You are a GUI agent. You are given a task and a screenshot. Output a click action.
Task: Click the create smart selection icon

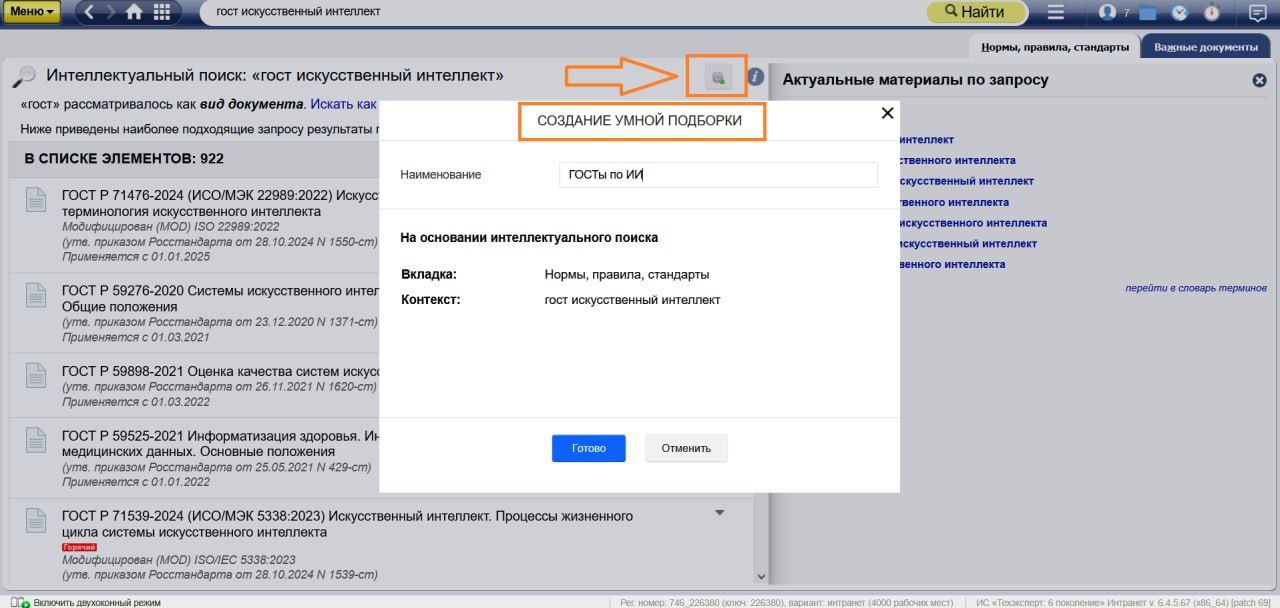717,77
